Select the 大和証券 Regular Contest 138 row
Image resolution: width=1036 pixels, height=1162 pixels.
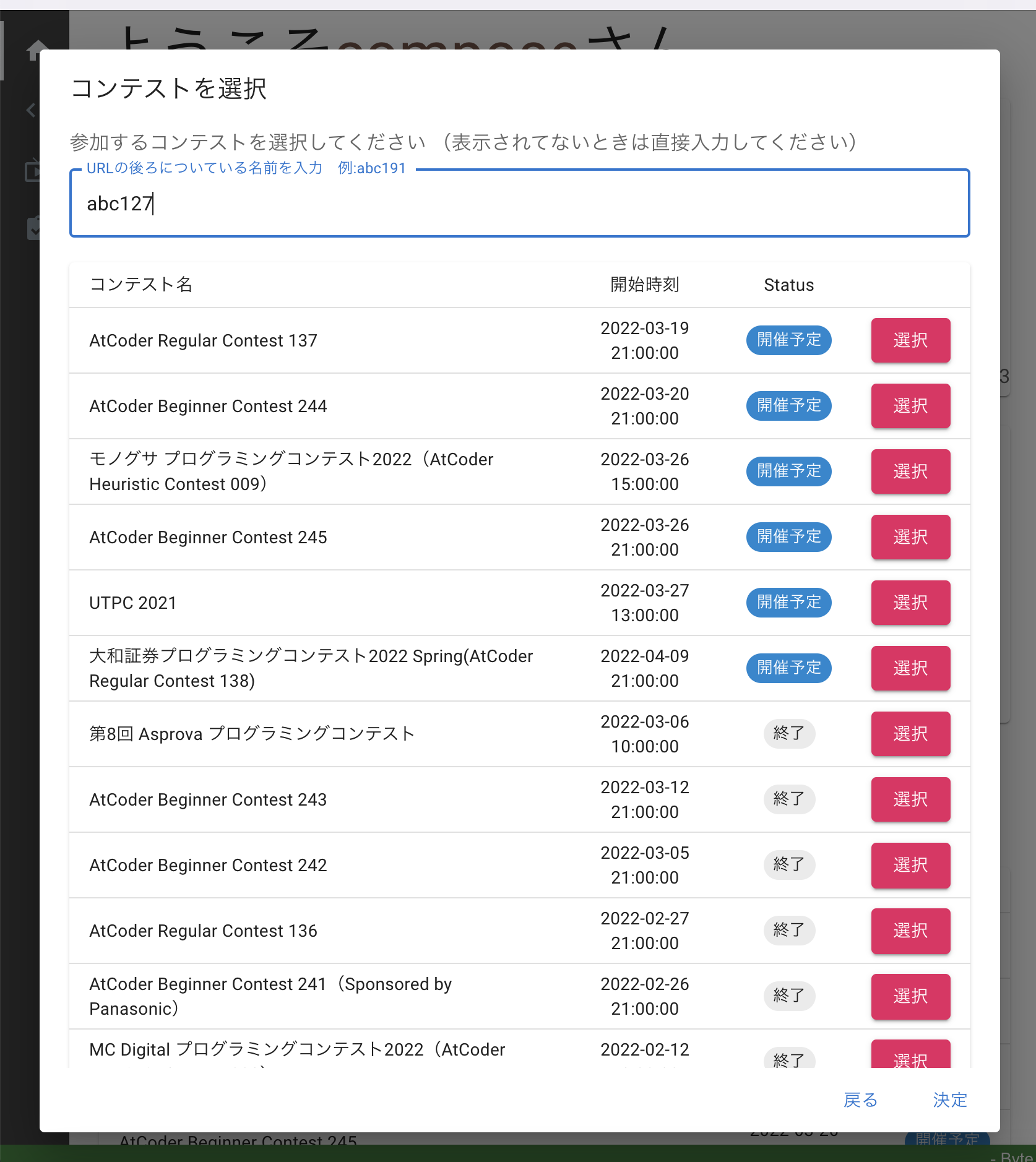(910, 668)
